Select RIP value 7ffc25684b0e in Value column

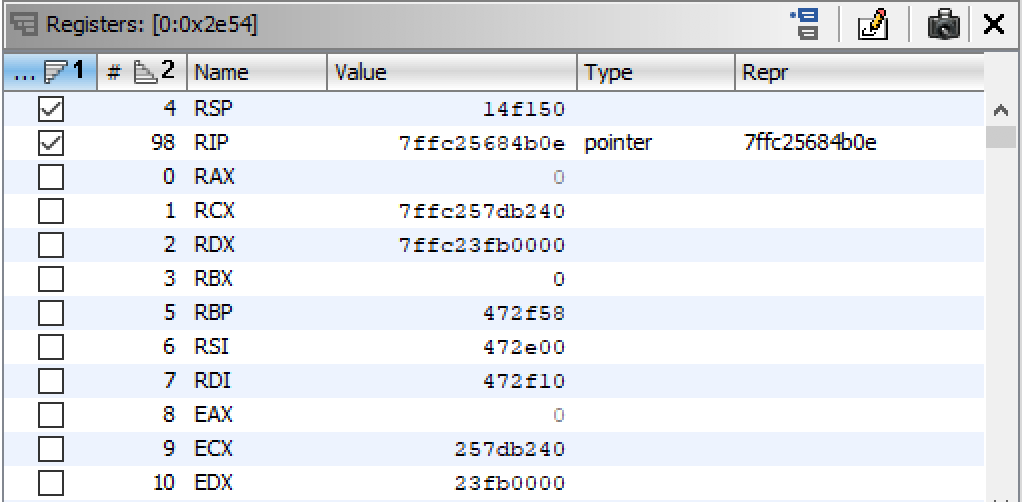pos(482,143)
